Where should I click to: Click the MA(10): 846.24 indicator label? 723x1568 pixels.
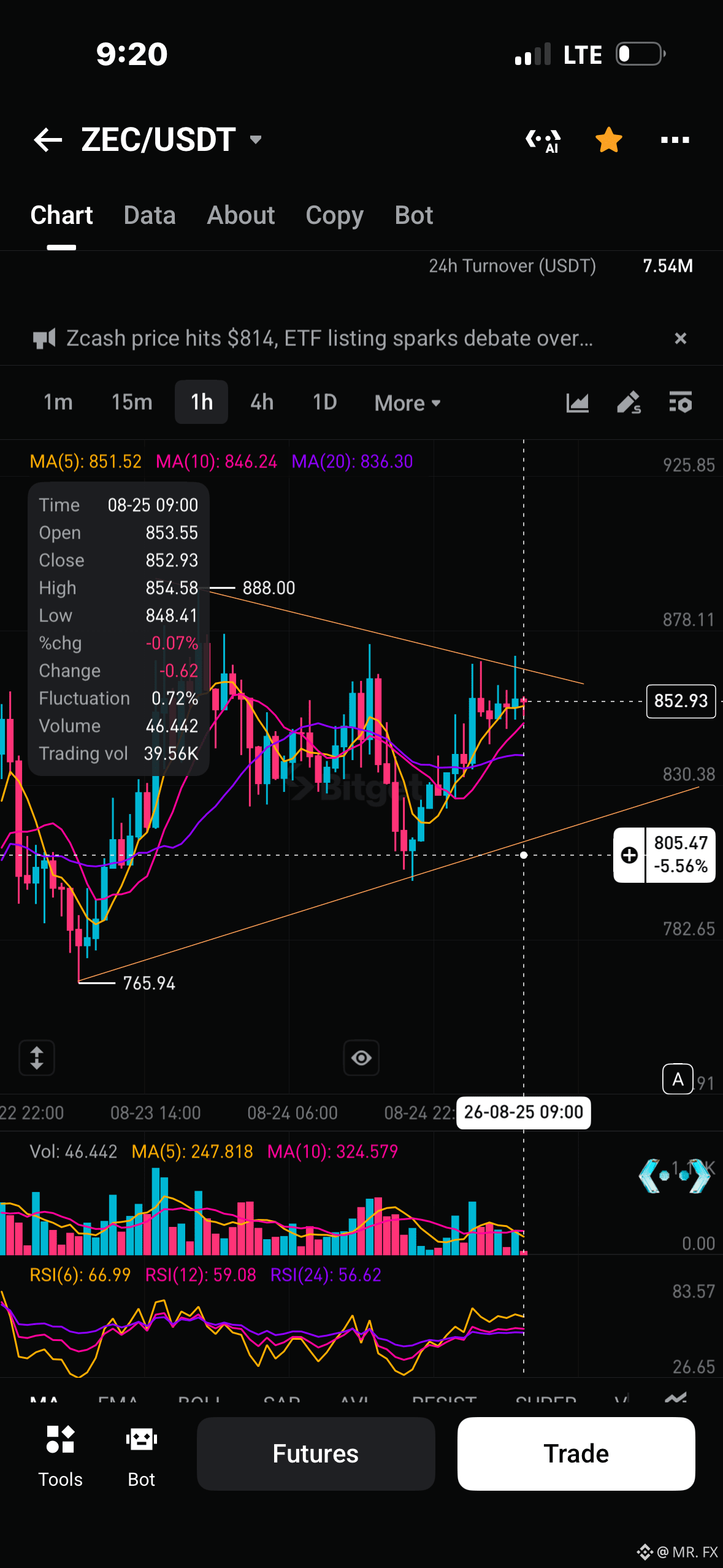[216, 461]
